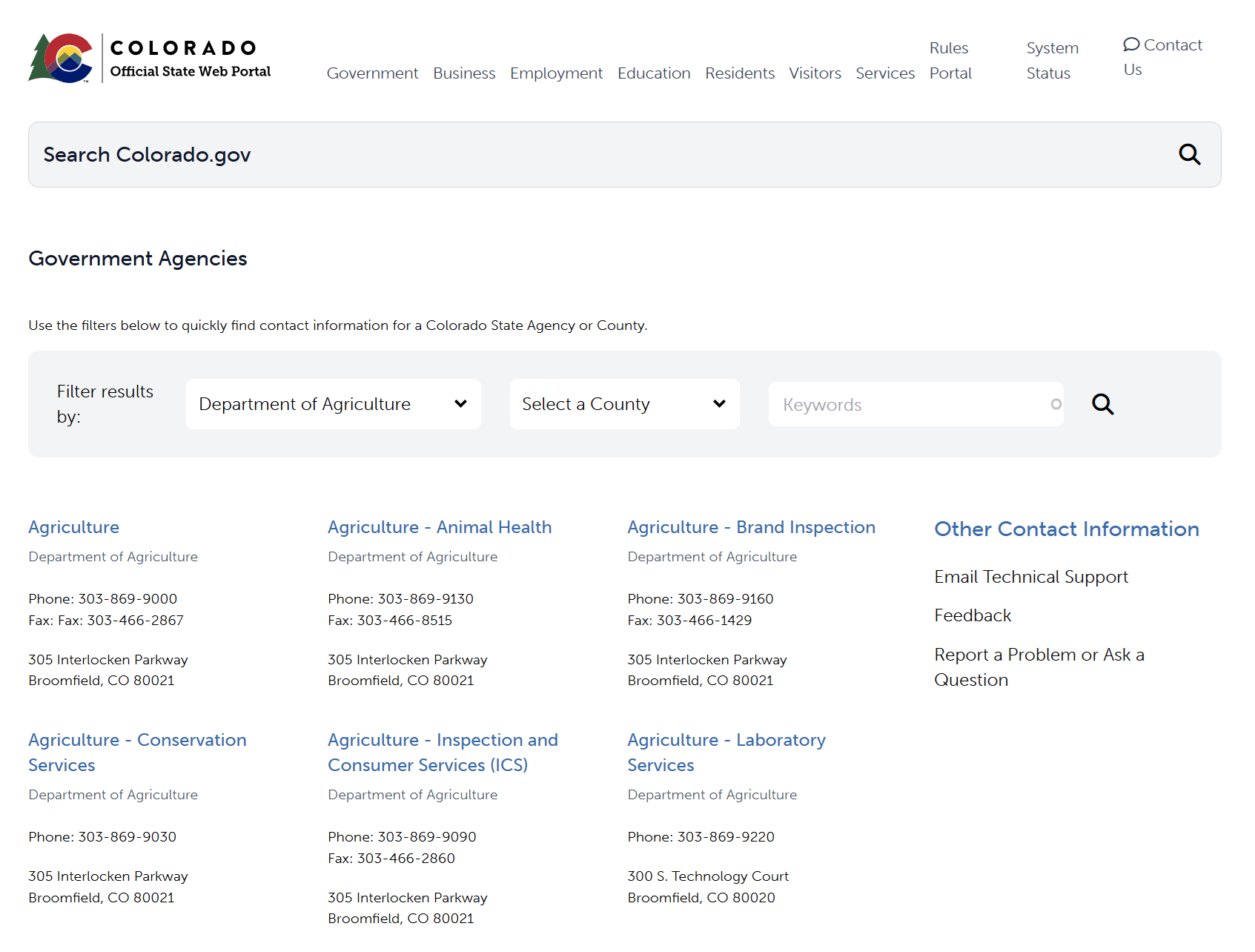Open the Education menu
Image resolution: width=1255 pixels, height=952 pixels.
(654, 73)
